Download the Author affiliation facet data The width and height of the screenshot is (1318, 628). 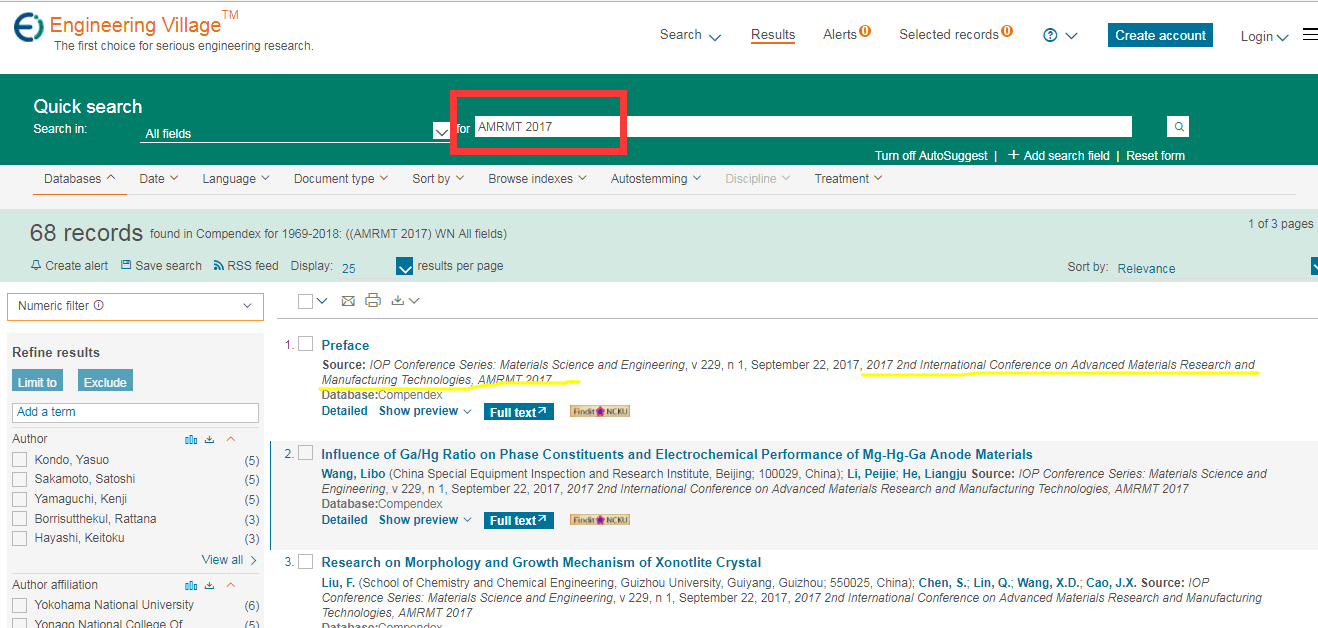click(210, 585)
